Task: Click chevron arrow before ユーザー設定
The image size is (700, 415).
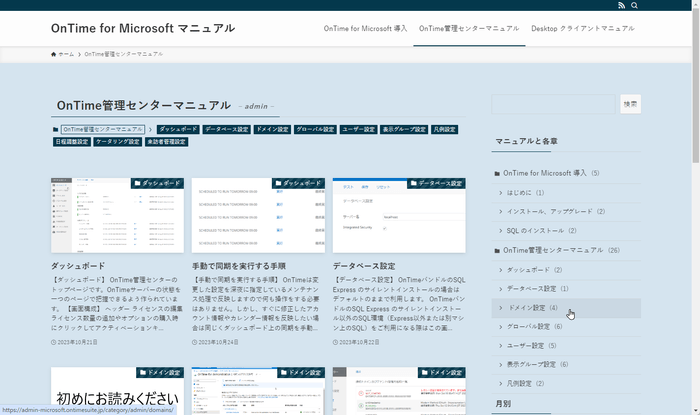Action: click(500, 346)
